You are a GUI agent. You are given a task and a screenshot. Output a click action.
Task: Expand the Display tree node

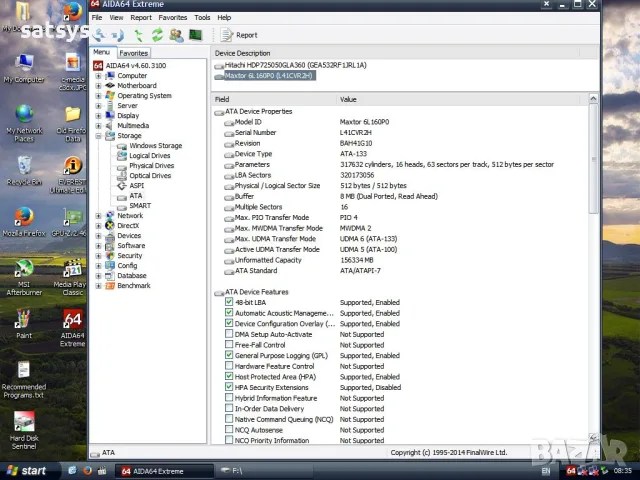pyautogui.click(x=98, y=116)
